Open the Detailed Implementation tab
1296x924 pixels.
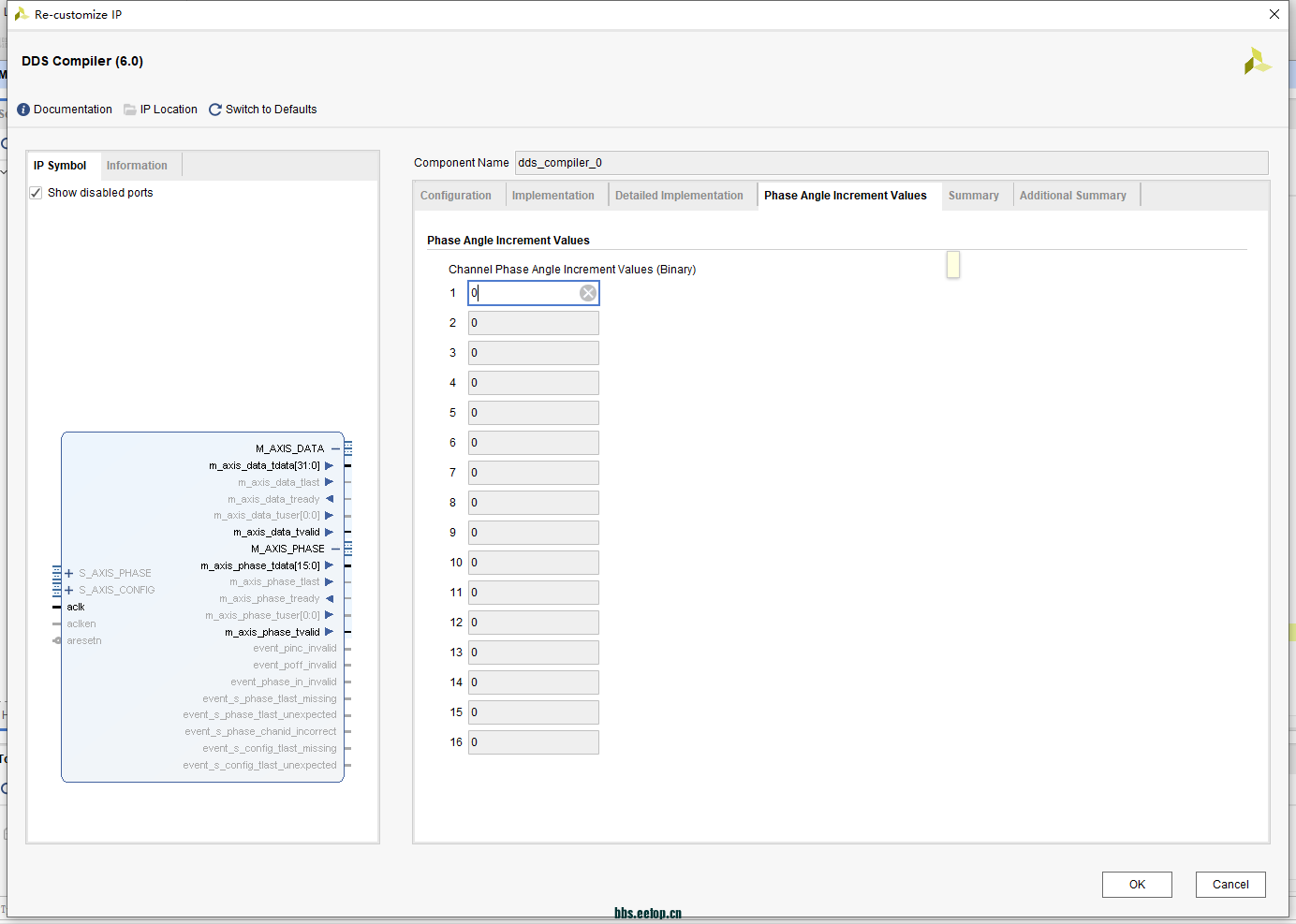[679, 196]
